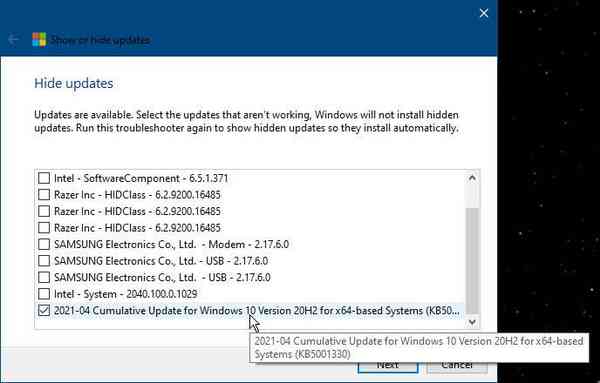Click the Hide updates heading
The width and height of the screenshot is (600, 383).
pyautogui.click(x=74, y=83)
